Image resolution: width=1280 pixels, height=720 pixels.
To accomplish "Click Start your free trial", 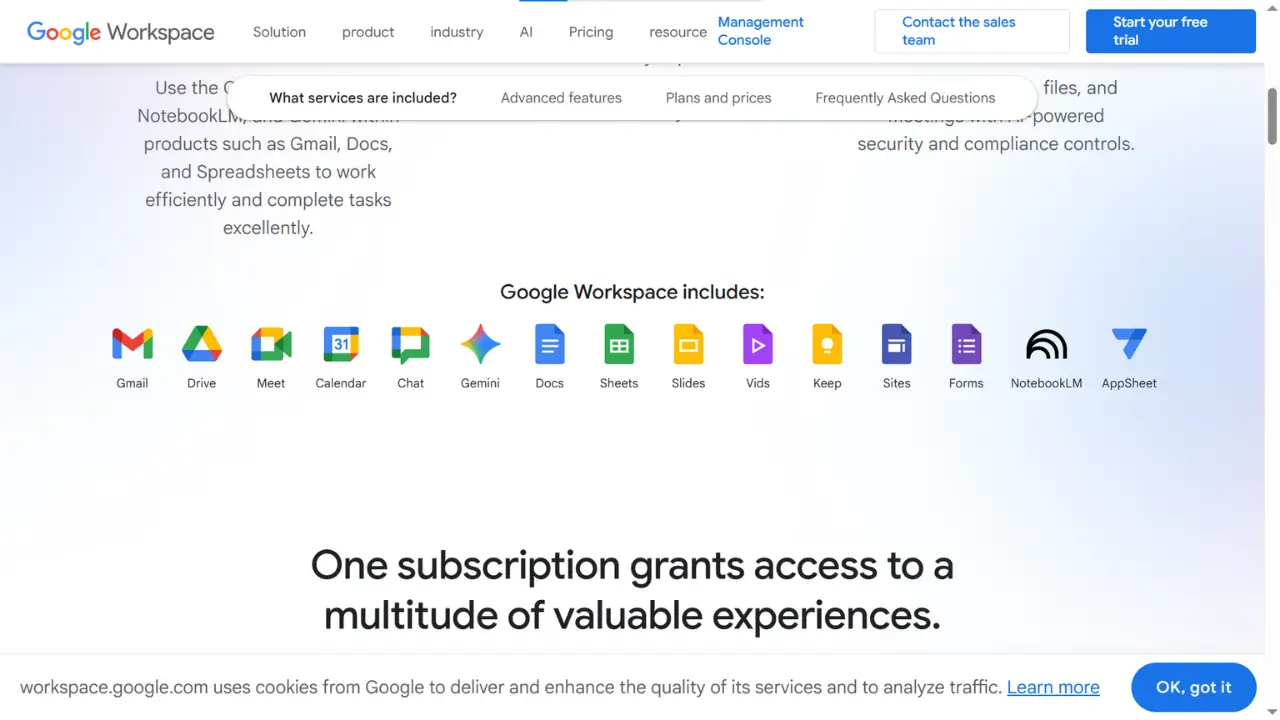I will point(1170,31).
